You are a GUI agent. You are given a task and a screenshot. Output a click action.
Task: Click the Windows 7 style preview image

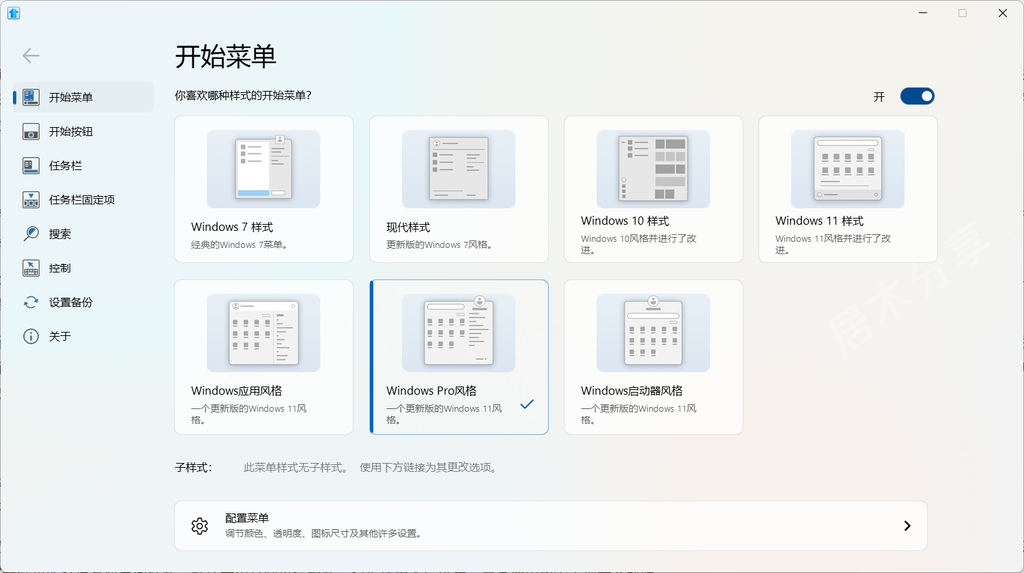[263, 169]
